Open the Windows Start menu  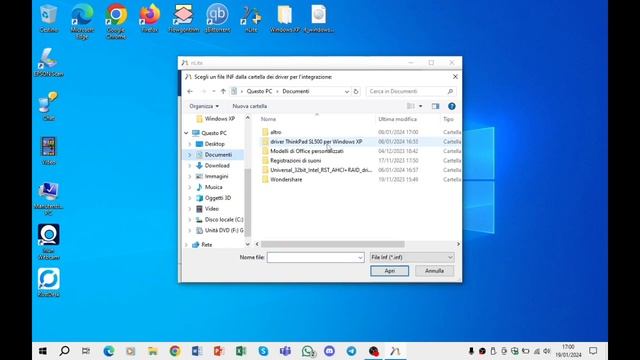click(43, 351)
